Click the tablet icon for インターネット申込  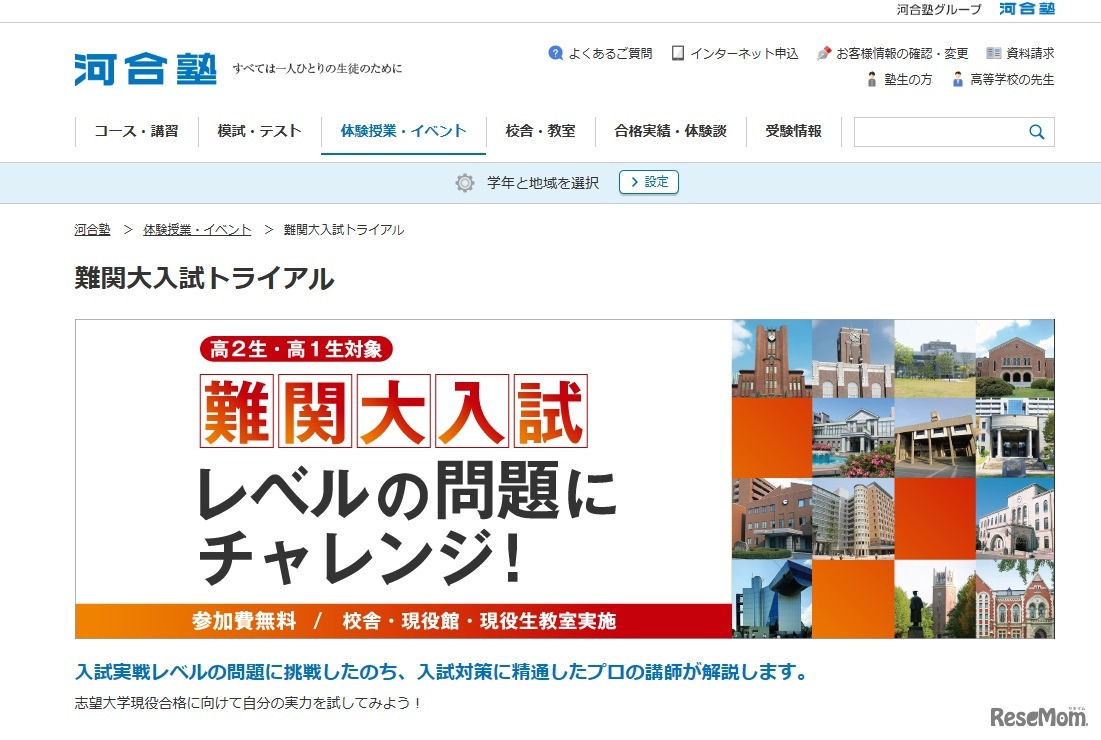(678, 53)
